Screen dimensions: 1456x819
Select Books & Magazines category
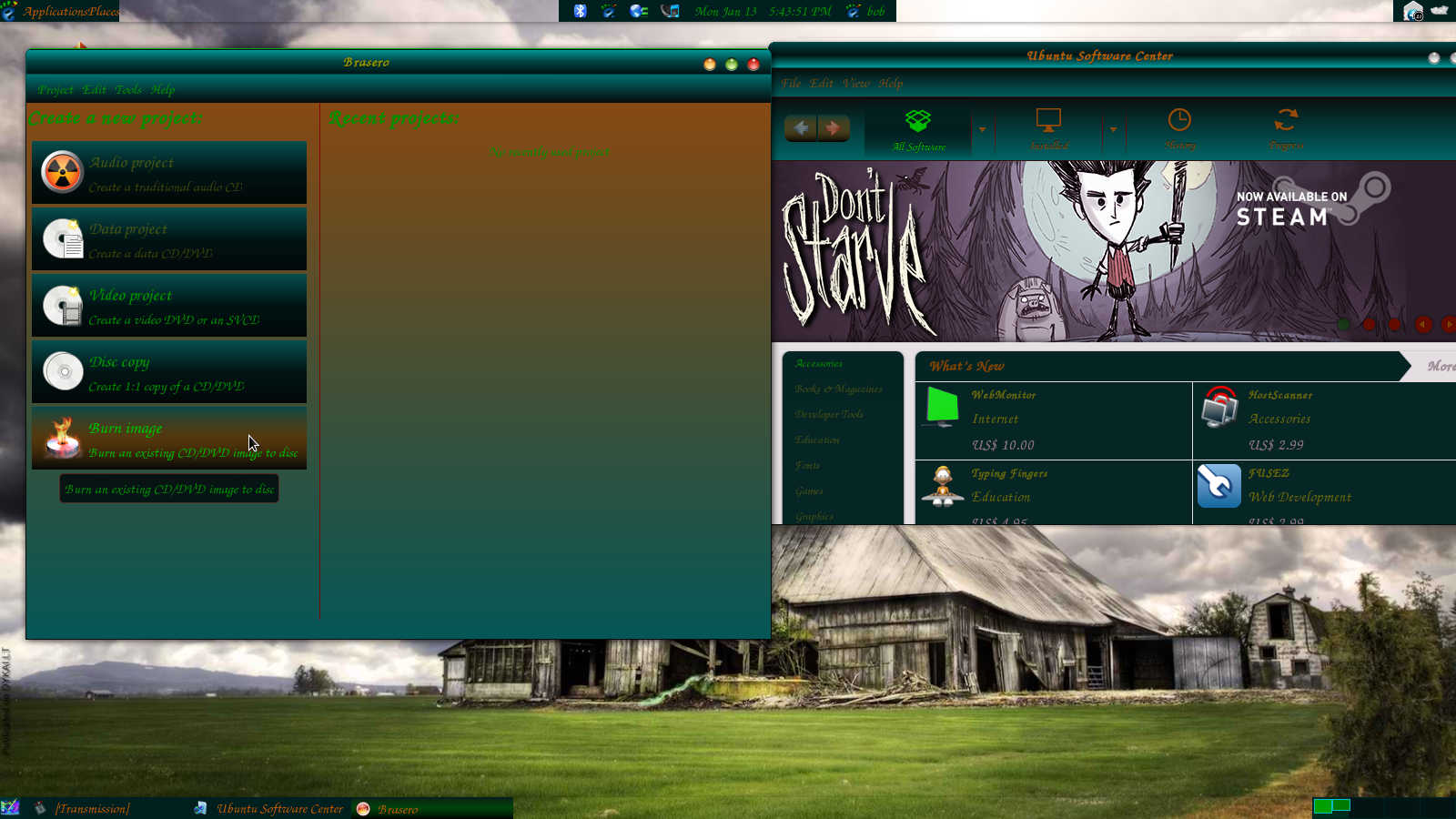838,389
